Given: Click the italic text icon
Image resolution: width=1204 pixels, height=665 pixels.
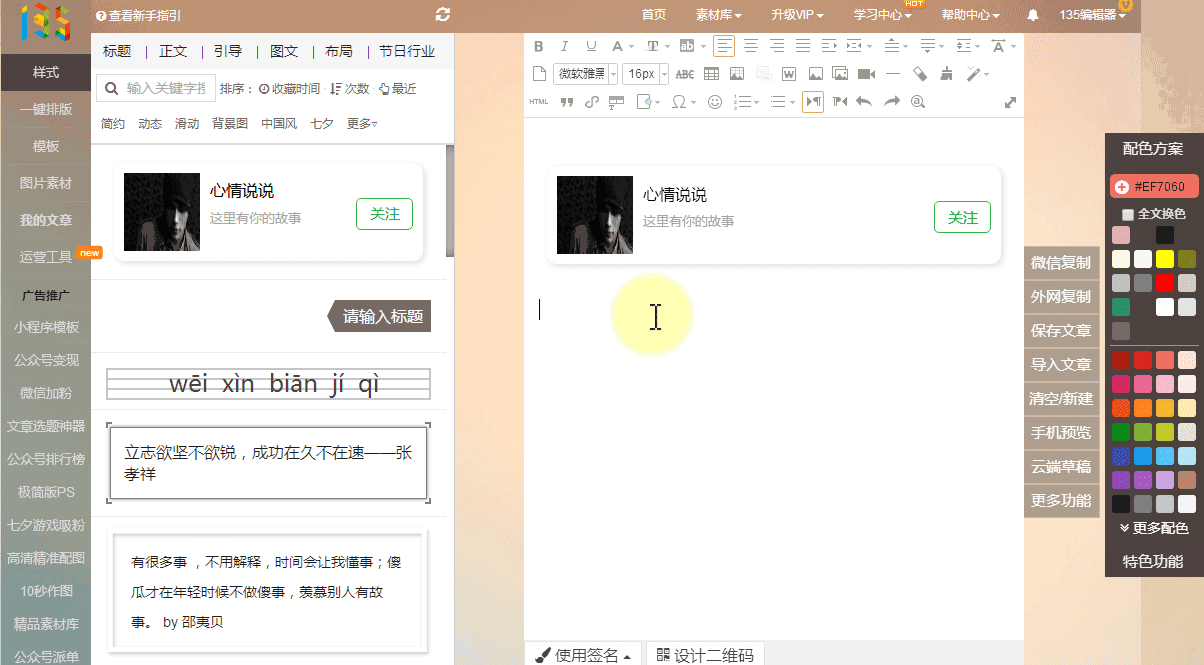Looking at the screenshot, I should point(564,46).
